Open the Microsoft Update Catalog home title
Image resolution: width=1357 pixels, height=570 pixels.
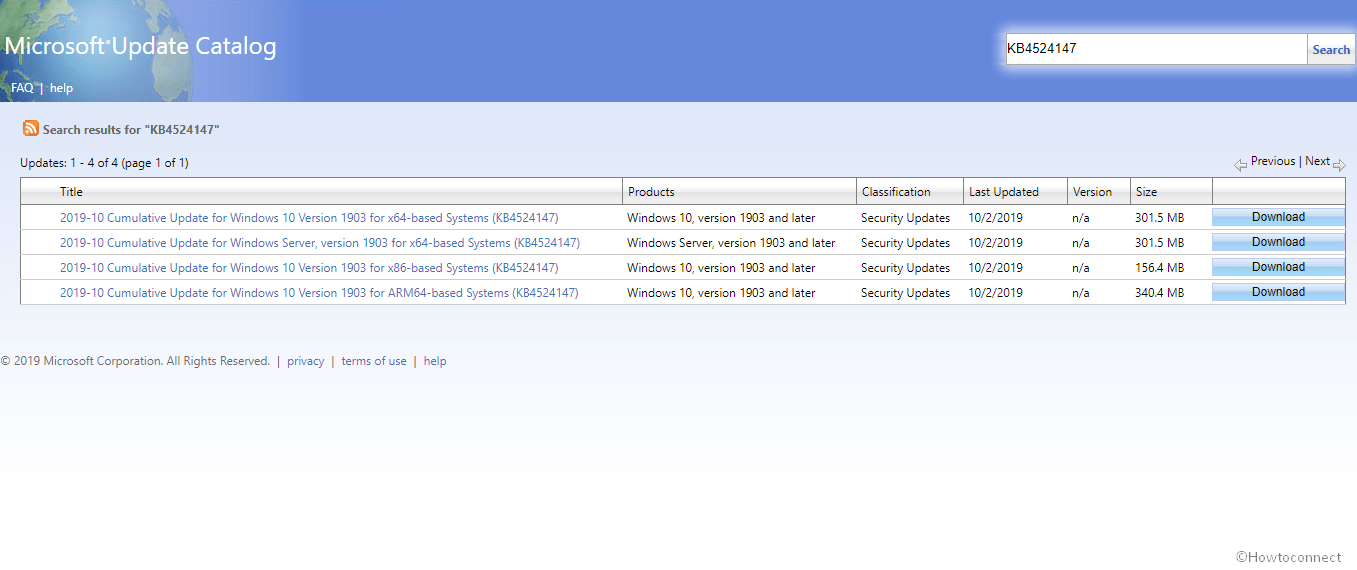(x=141, y=46)
